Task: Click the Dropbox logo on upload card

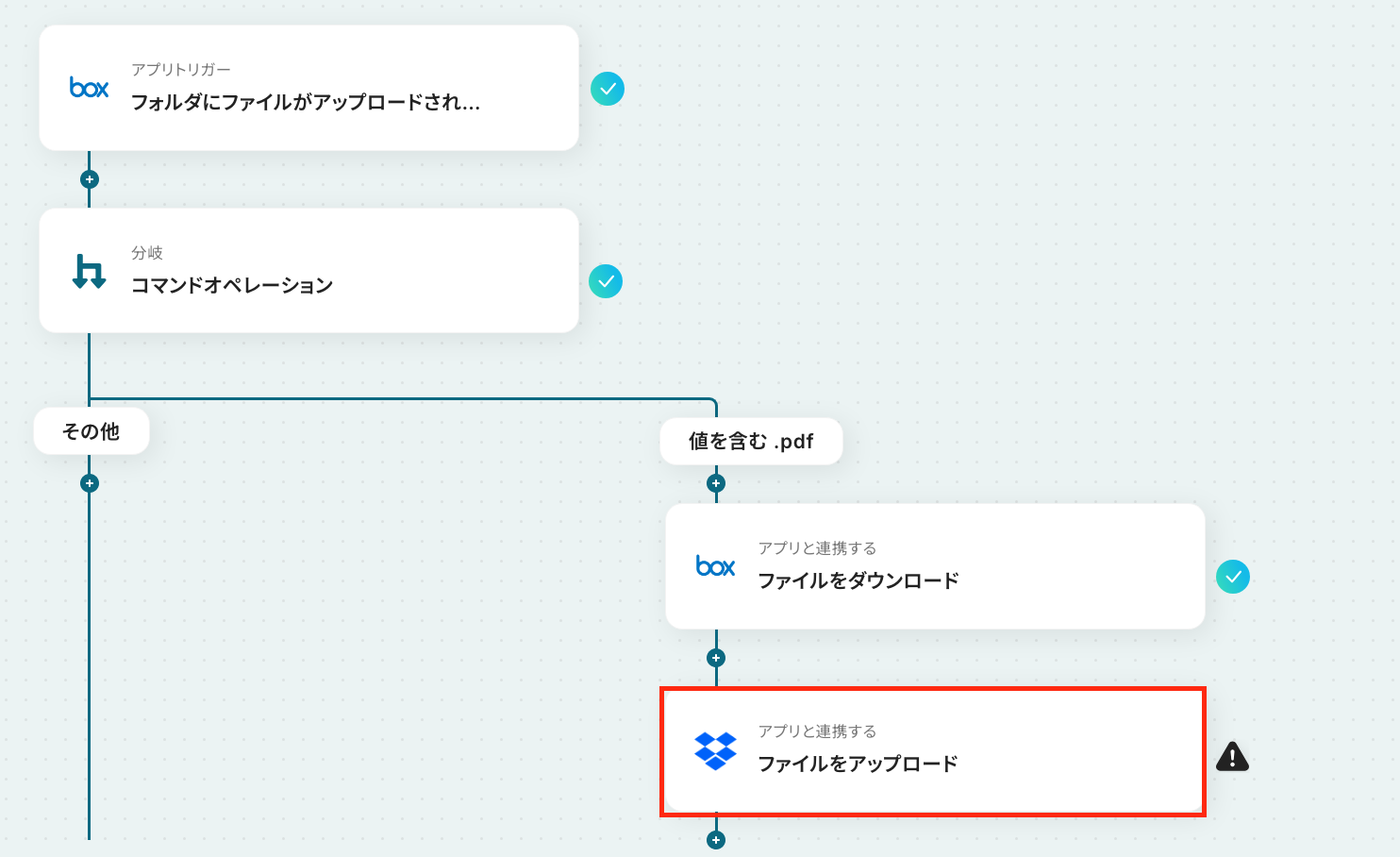Action: (x=715, y=750)
